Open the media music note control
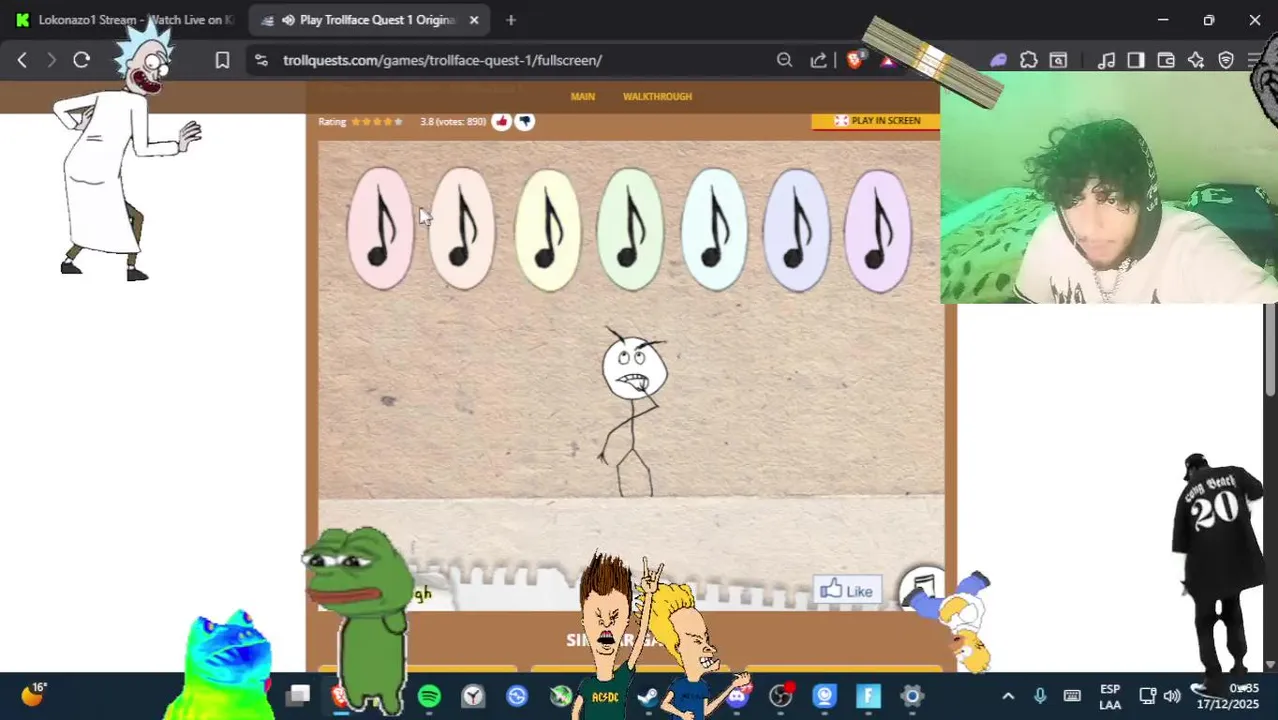1278x720 pixels. pos(1106,60)
